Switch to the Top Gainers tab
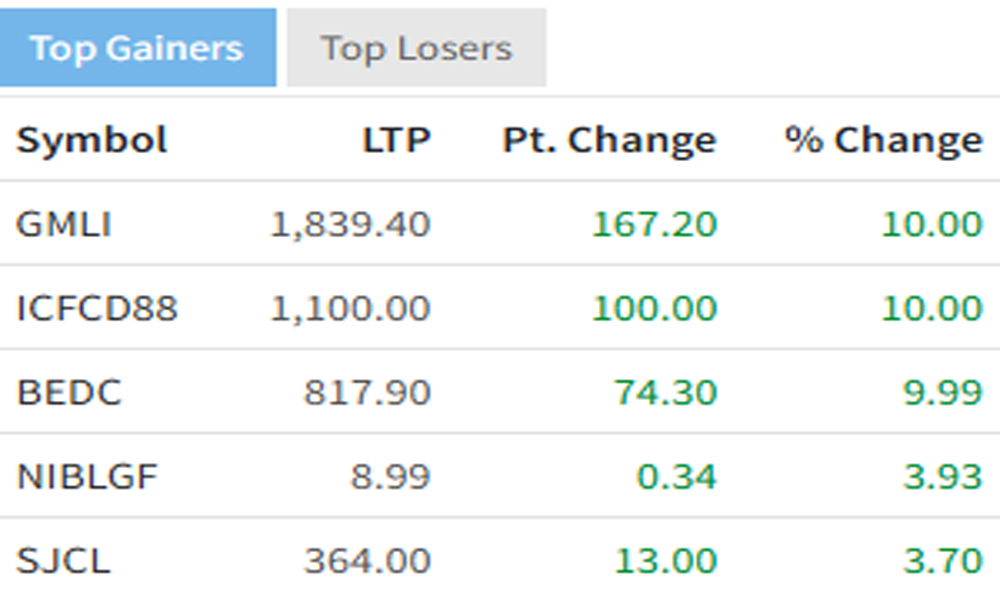This screenshot has width=1000, height=600. coord(137,48)
